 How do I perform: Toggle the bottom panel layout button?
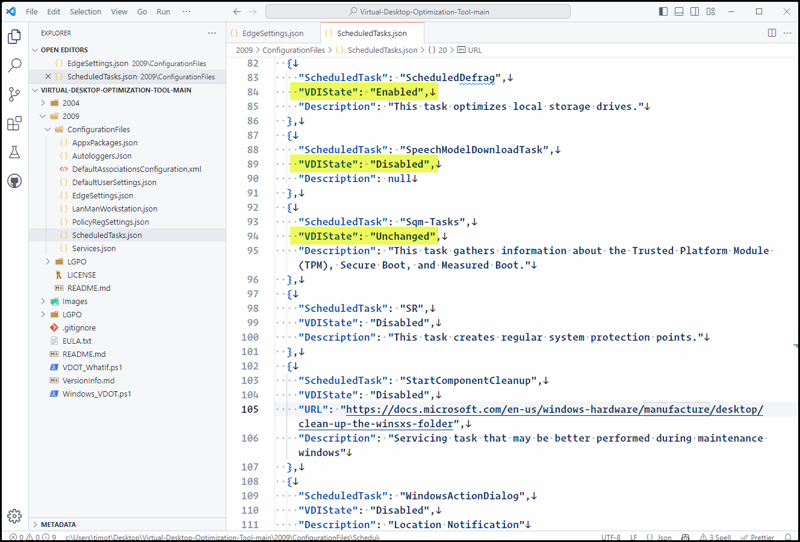(x=680, y=12)
